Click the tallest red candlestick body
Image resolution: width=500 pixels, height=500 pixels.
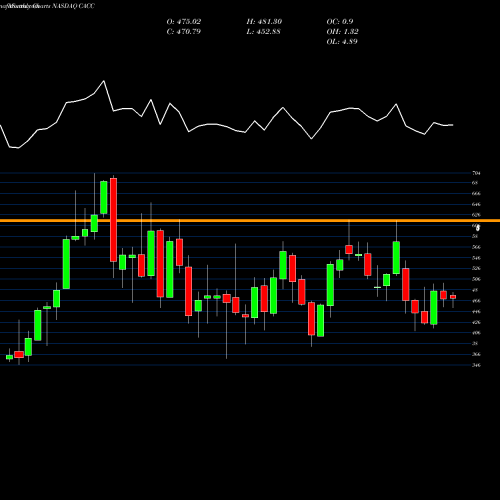pyautogui.click(x=113, y=220)
